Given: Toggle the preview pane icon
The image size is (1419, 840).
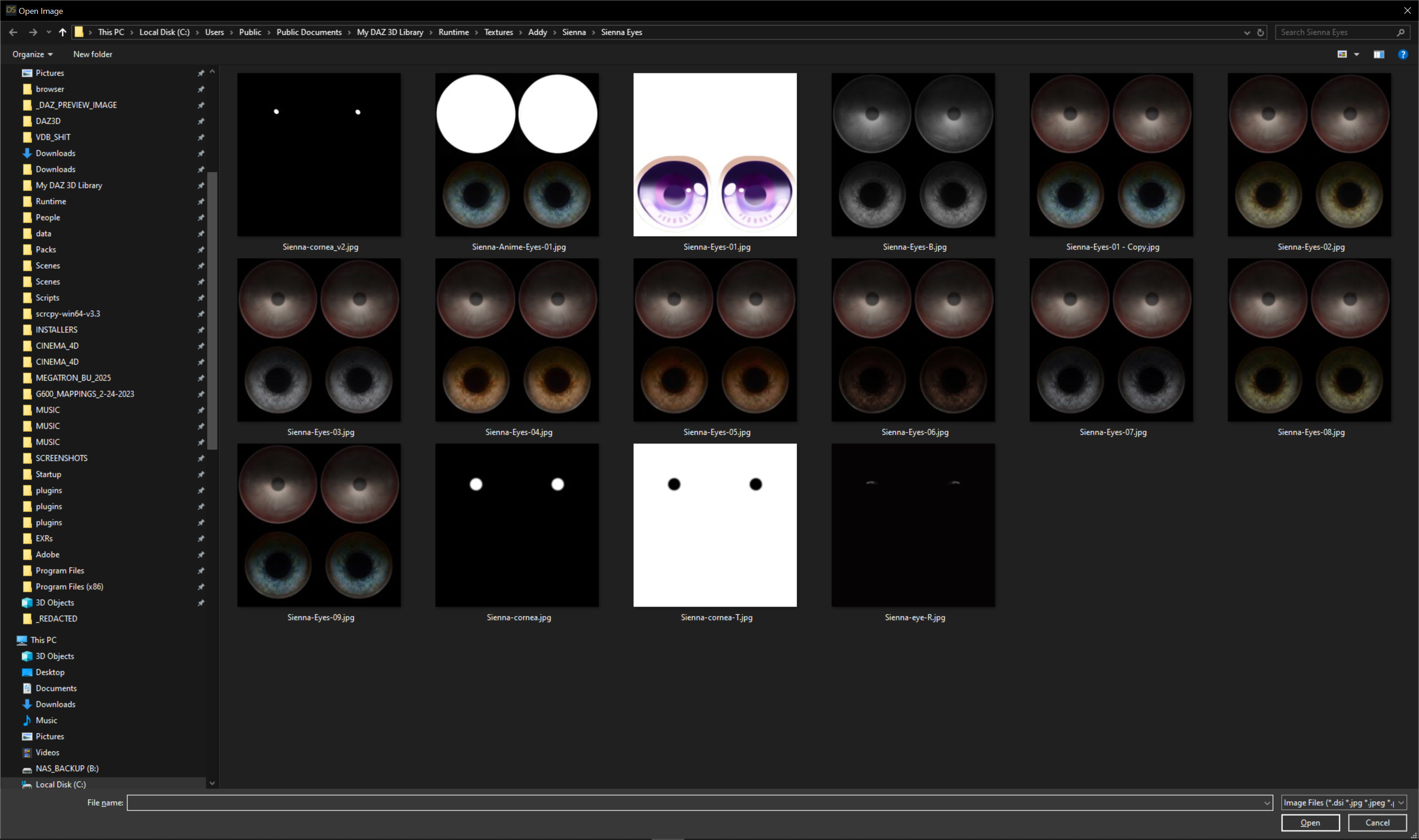Looking at the screenshot, I should coord(1379,54).
